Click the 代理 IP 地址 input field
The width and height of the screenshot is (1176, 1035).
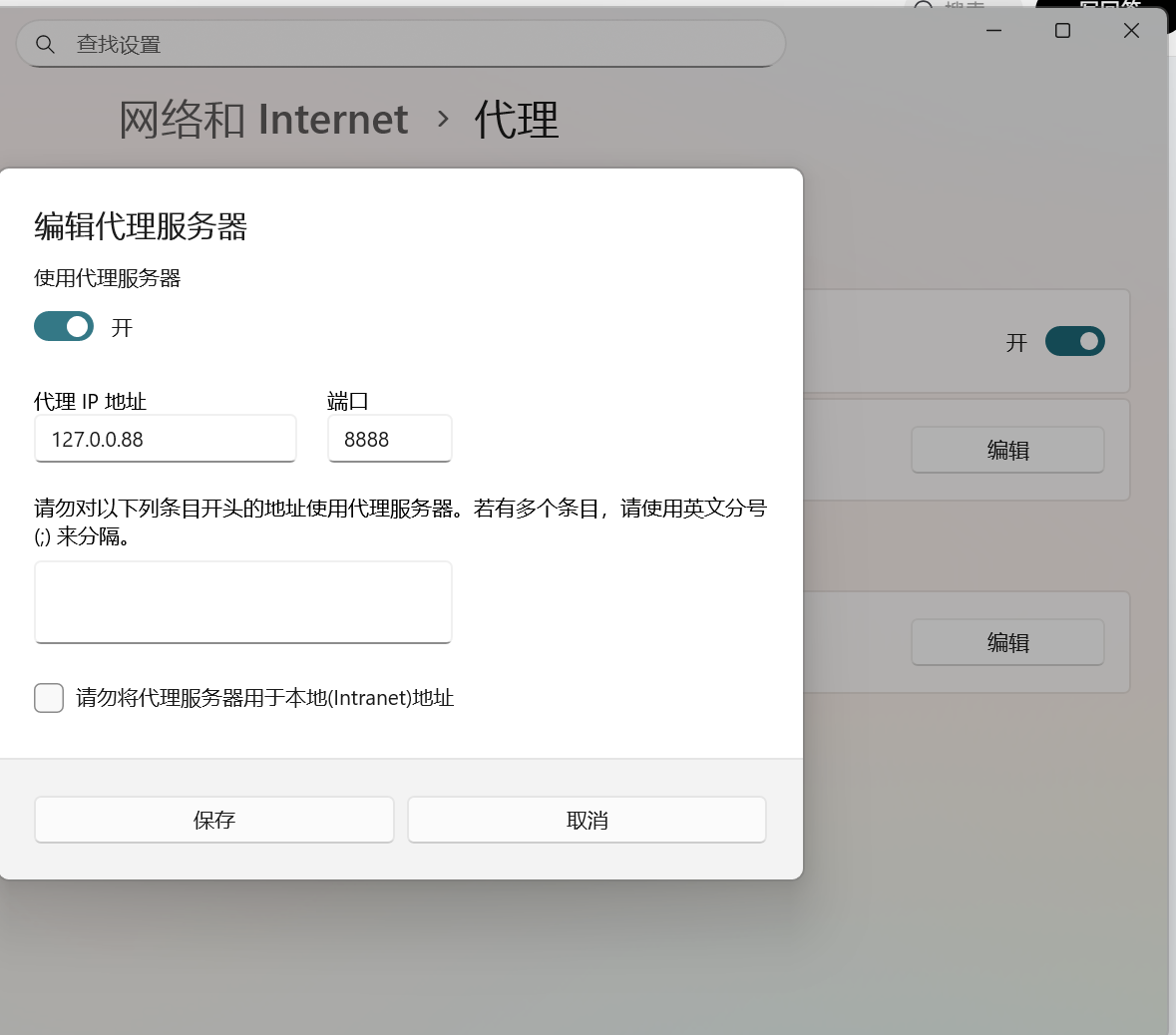(166, 439)
